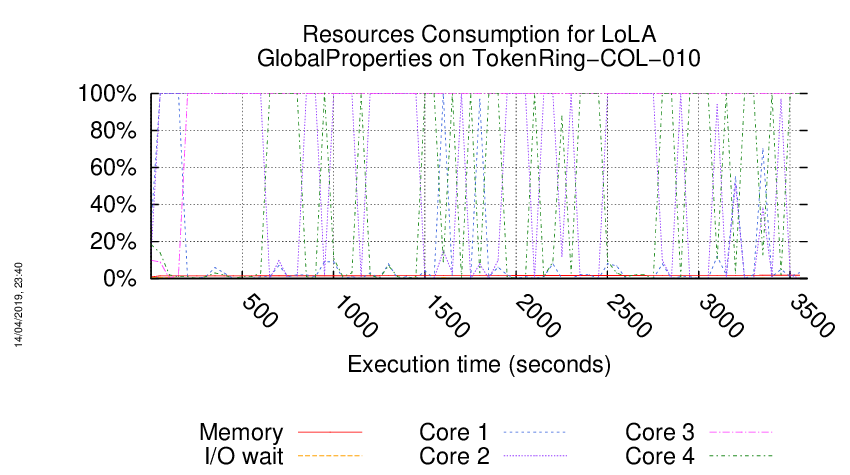850x475 pixels.
Task: Click the 1500 x-axis tick label
Action: click(448, 316)
